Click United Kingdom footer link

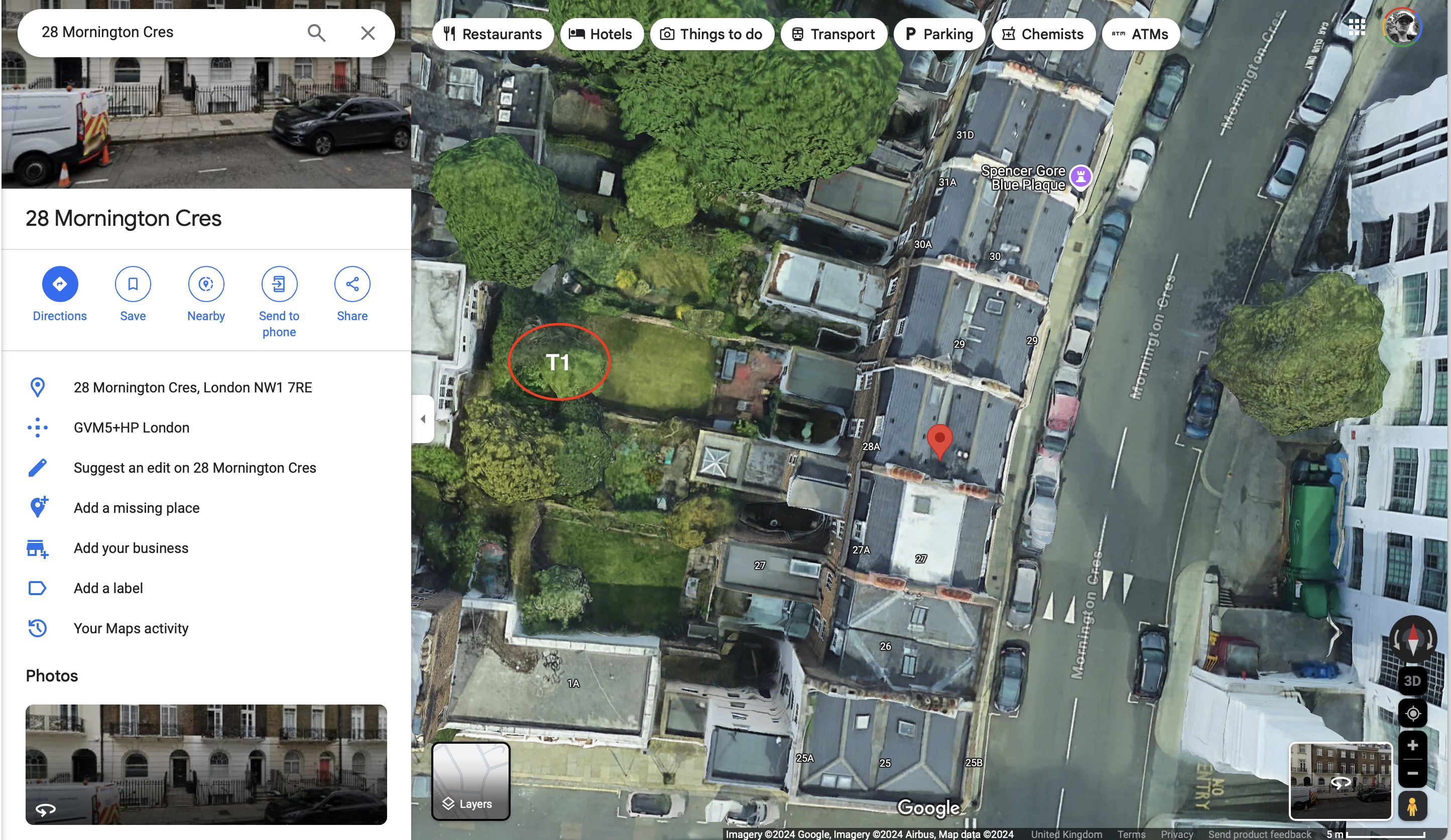[1066, 834]
